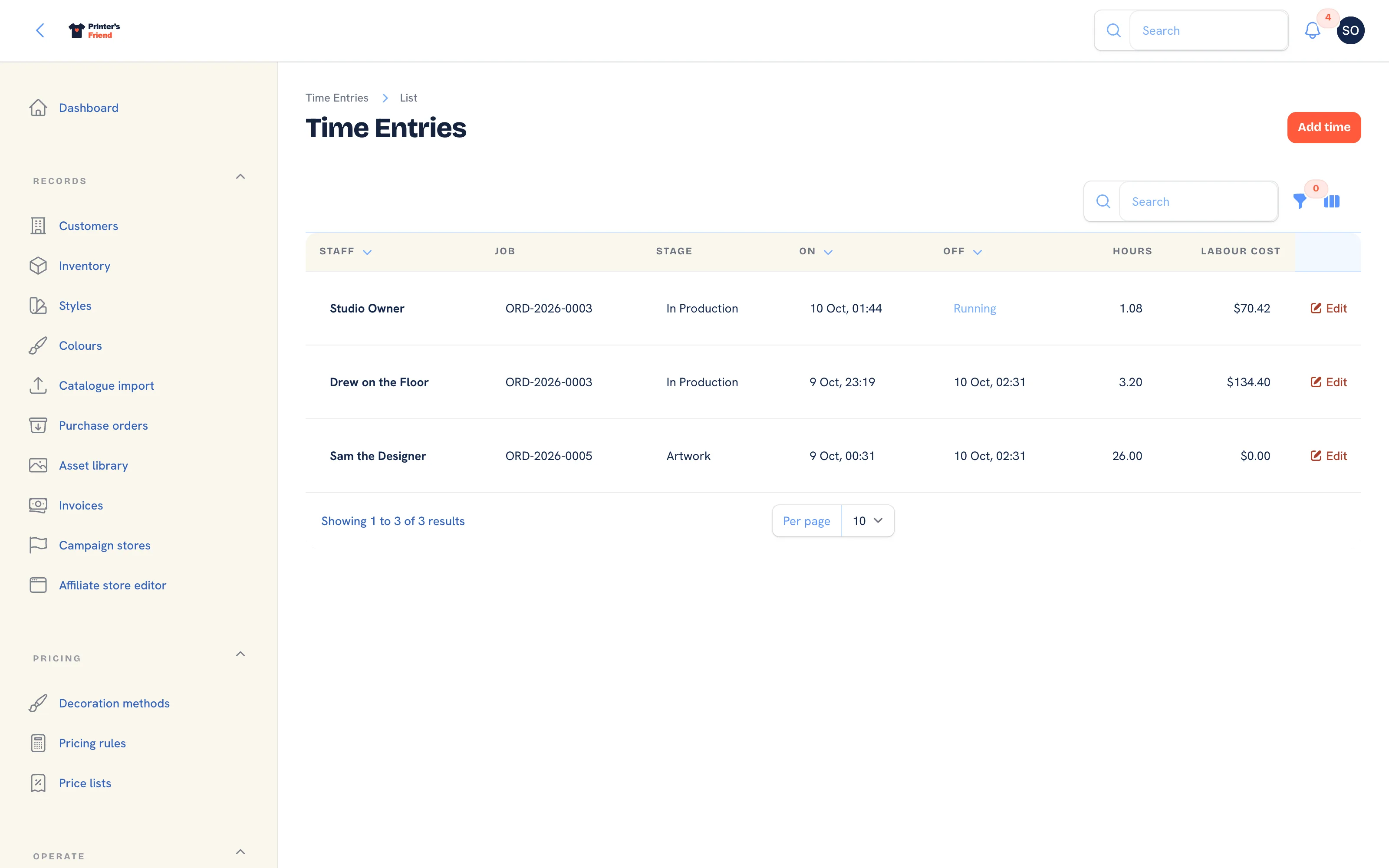Click ORD-2026-0005 job cell

pyautogui.click(x=549, y=456)
